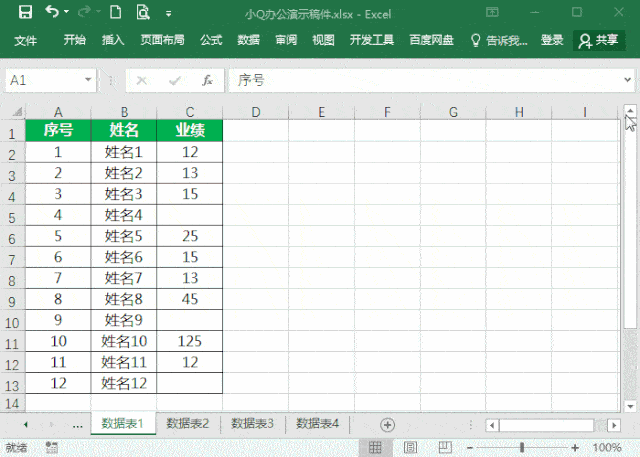Open the 页面布局 ribbon tab
The height and width of the screenshot is (457, 640).
tap(162, 40)
